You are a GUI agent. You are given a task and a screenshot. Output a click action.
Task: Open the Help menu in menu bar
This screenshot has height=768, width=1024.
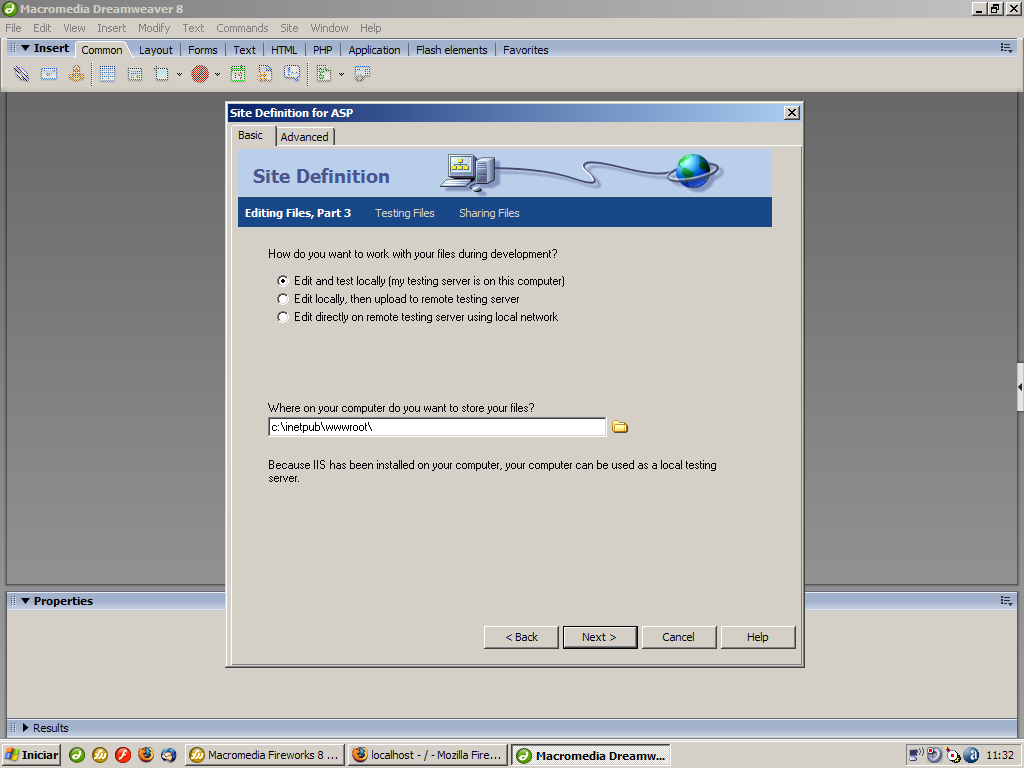pos(370,28)
